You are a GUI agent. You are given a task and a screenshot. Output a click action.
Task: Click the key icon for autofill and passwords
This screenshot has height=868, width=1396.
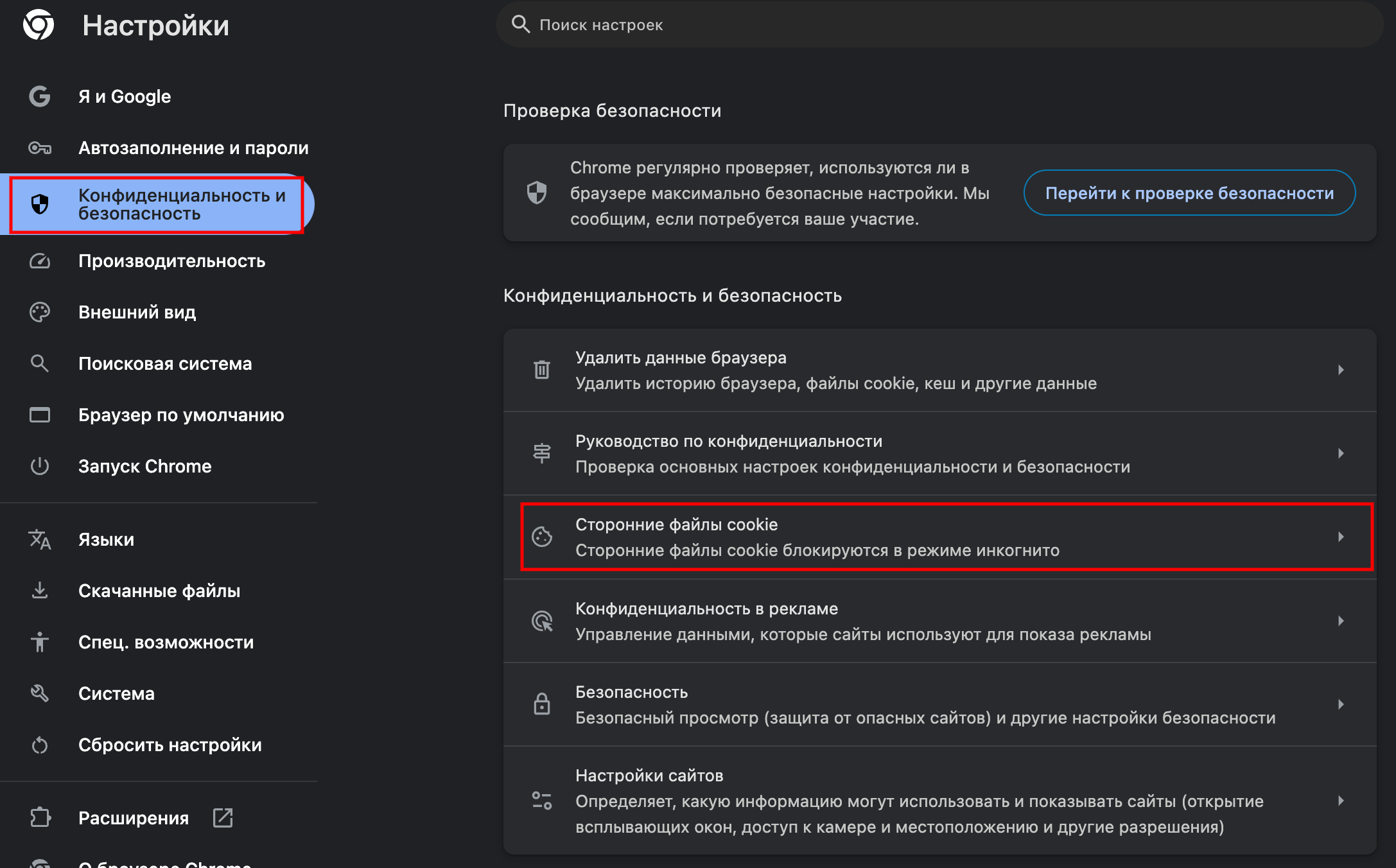point(40,148)
